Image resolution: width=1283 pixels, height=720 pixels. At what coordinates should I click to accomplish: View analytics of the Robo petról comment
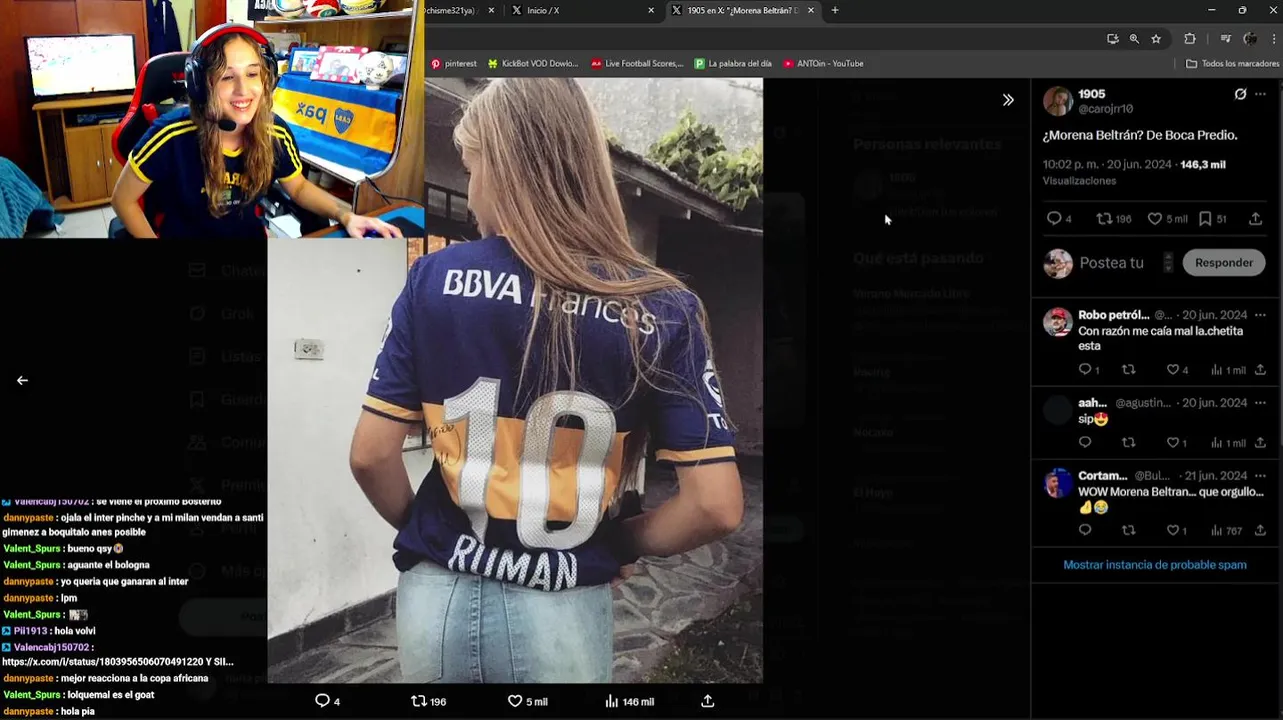(1228, 370)
